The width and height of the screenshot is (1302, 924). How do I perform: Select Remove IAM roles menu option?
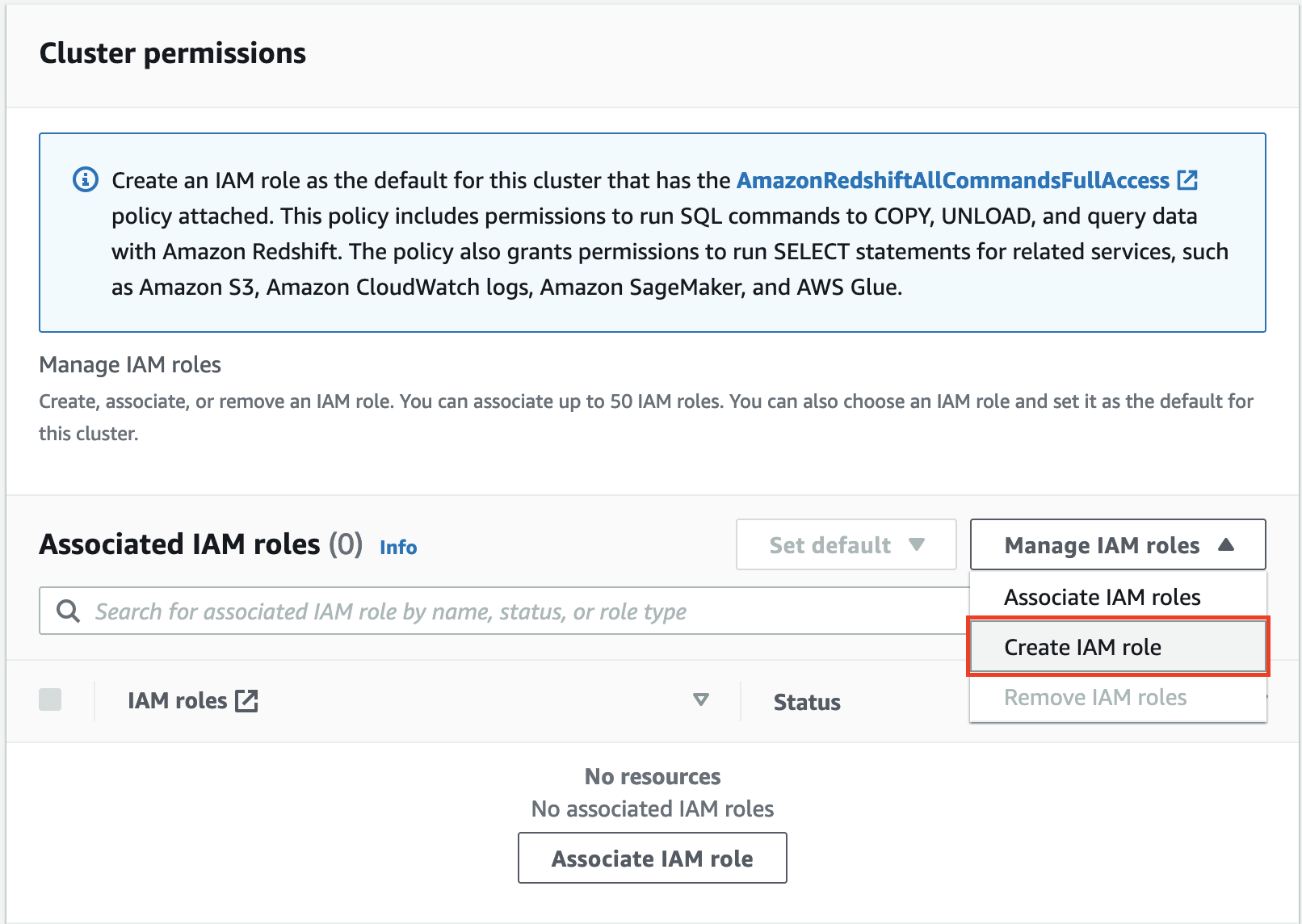(x=1094, y=697)
